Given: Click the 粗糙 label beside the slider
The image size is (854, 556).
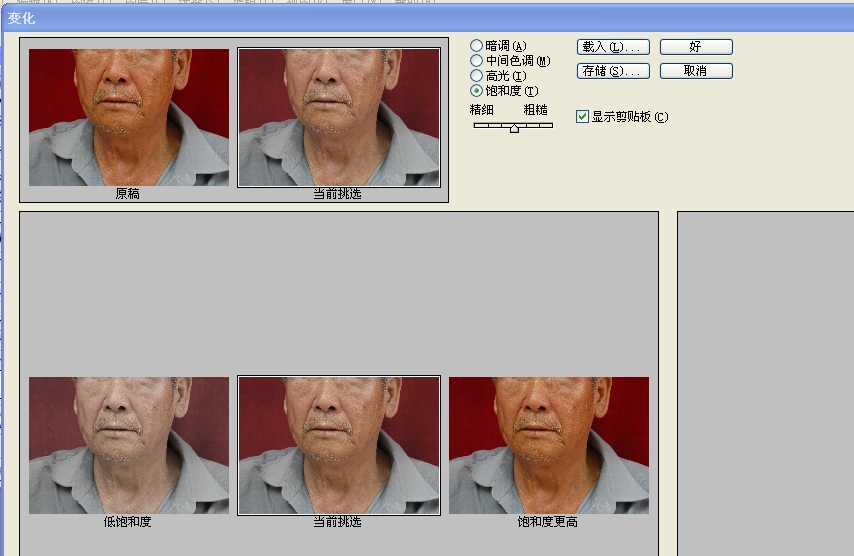Looking at the screenshot, I should (x=535, y=110).
